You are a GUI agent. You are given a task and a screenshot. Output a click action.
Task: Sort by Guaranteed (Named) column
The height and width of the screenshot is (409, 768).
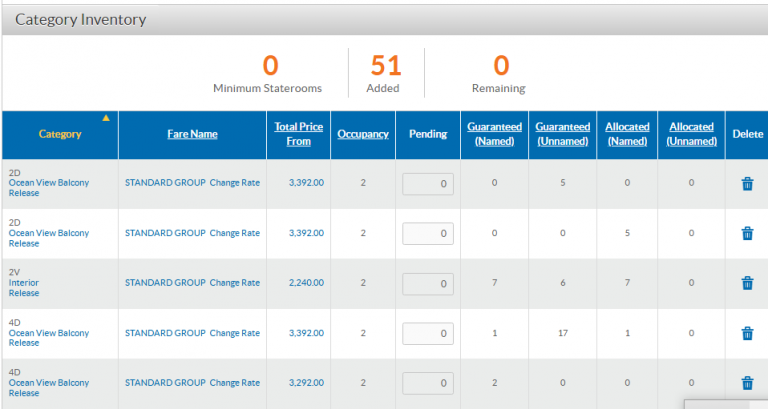(494, 134)
